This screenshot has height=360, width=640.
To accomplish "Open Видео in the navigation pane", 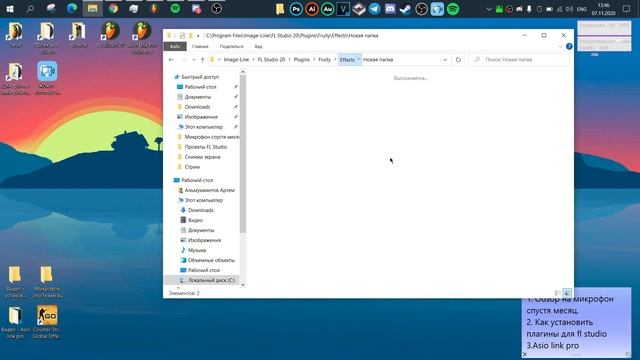I will click(195, 220).
